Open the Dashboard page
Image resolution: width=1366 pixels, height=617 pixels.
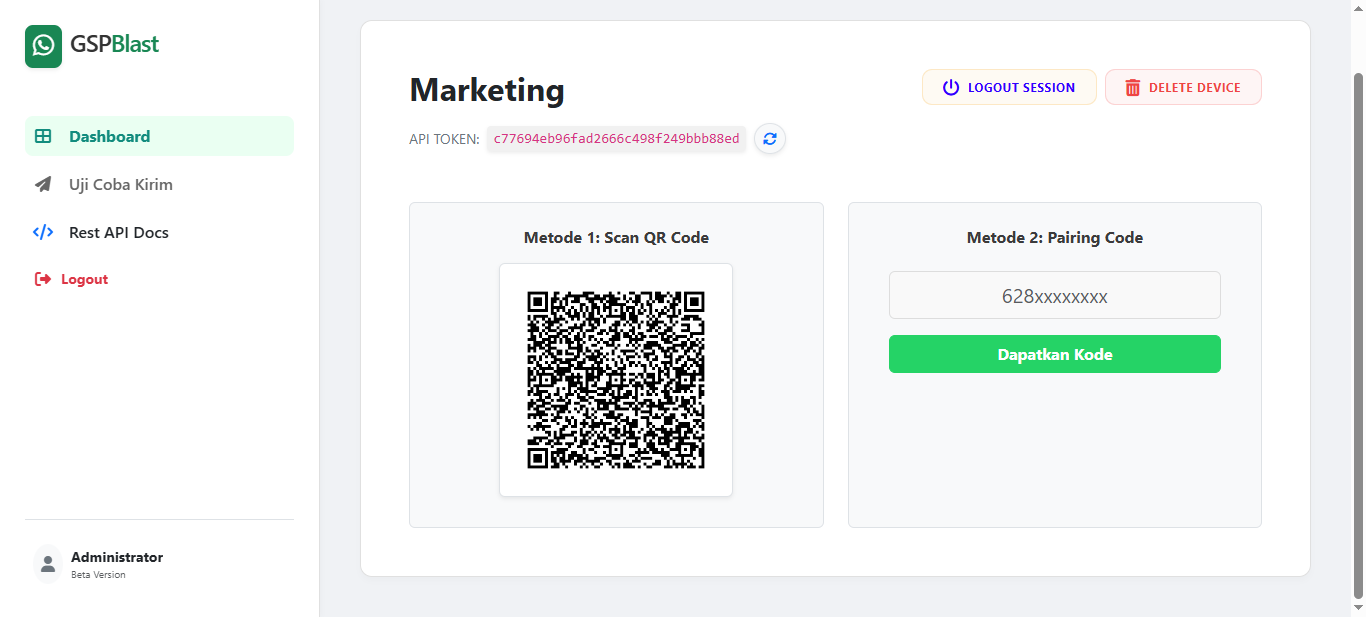pos(110,135)
